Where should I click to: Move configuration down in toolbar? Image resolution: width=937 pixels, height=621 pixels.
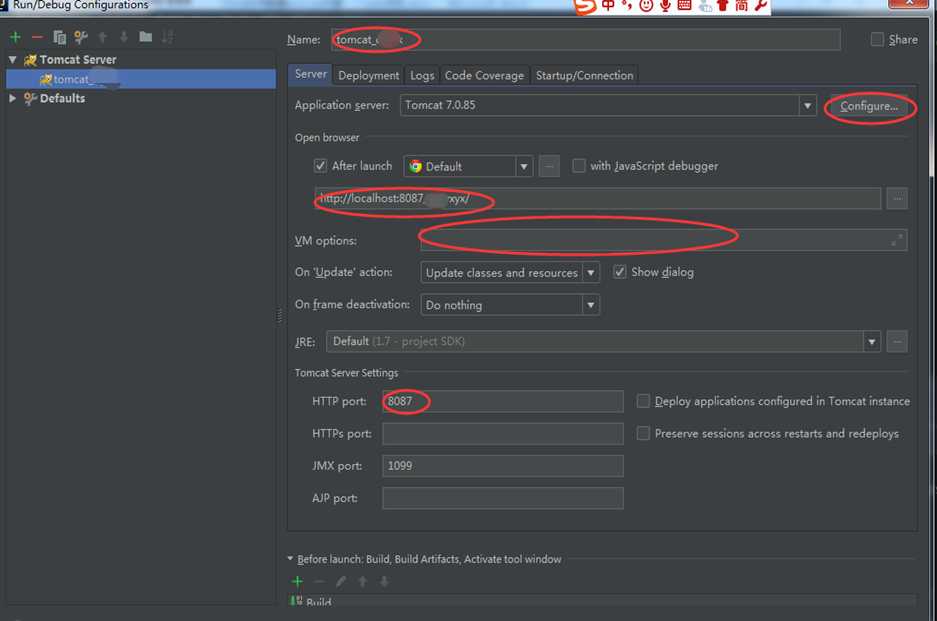[x=124, y=37]
